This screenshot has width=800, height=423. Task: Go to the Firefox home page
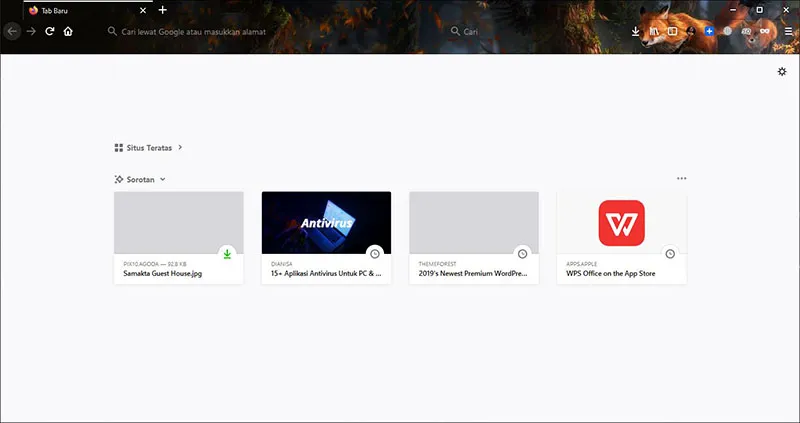click(68, 31)
